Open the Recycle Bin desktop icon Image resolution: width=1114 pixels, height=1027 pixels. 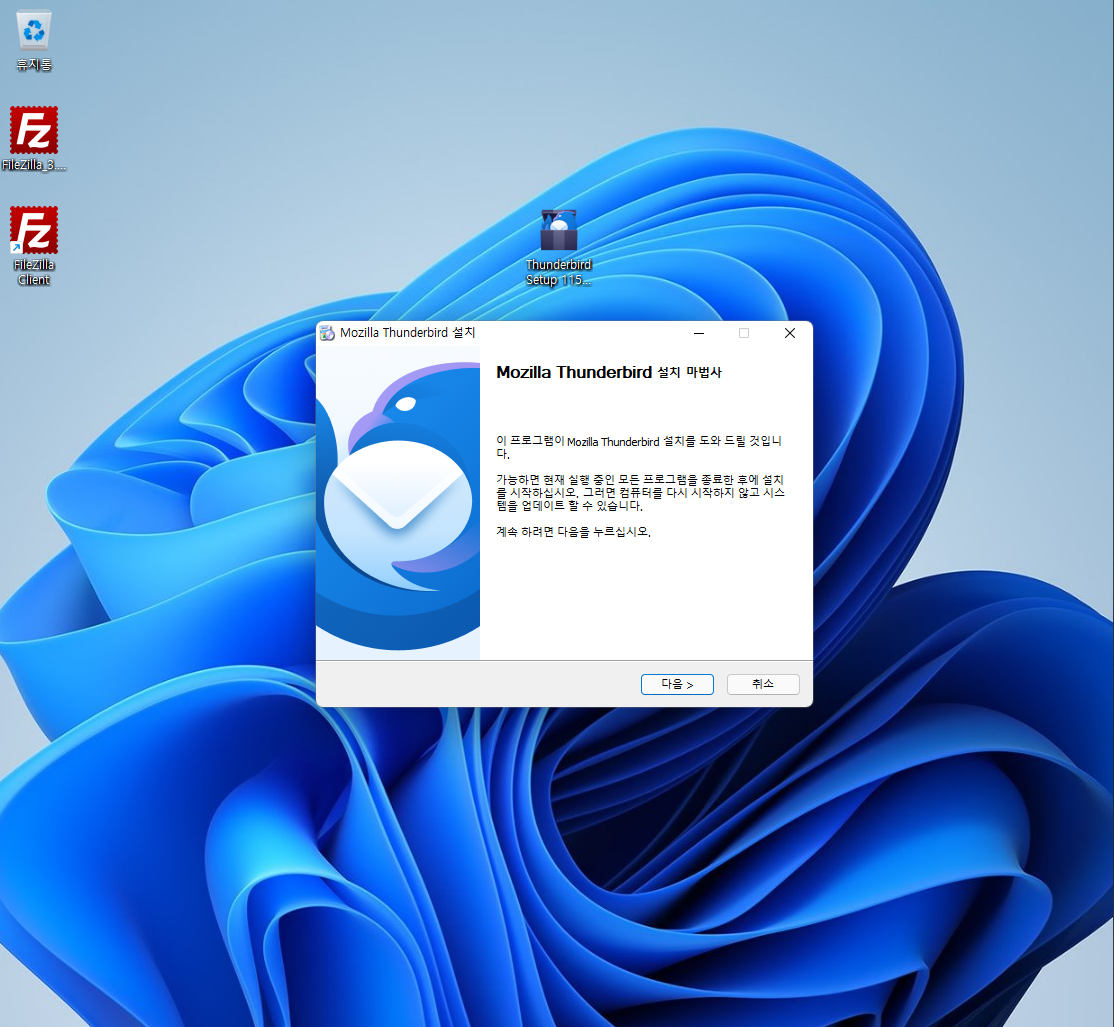click(x=33, y=40)
